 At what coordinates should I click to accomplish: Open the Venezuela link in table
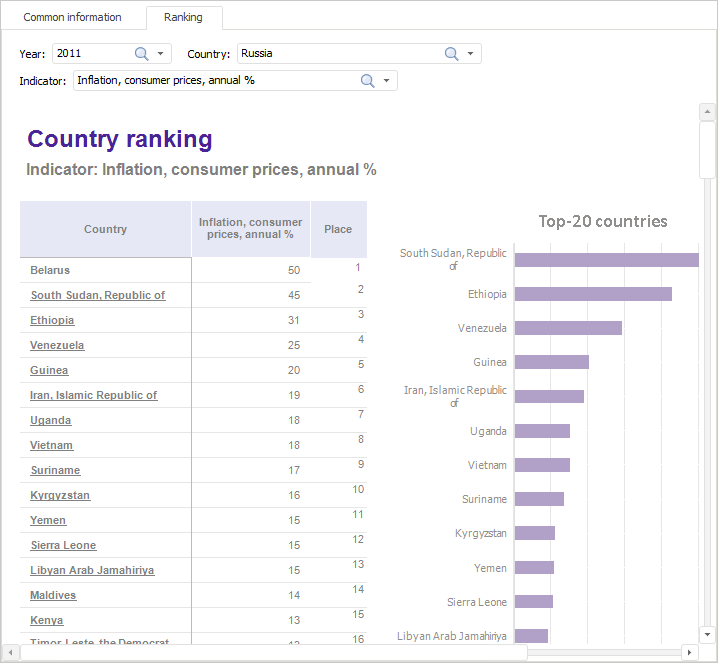(x=57, y=345)
